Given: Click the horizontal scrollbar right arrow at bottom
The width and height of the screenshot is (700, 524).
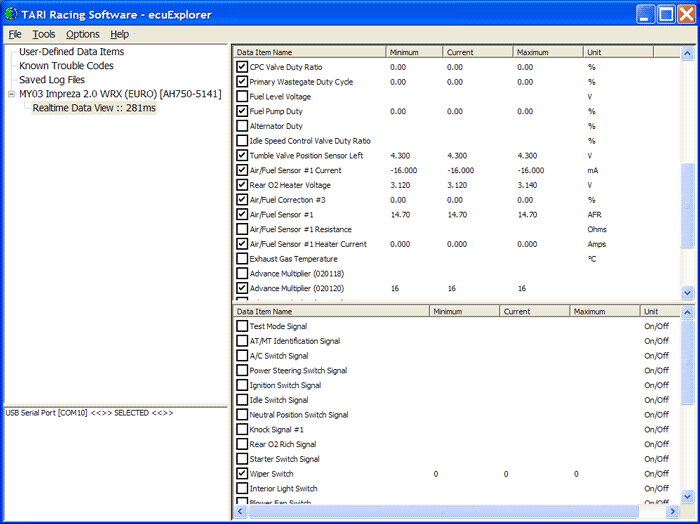Looking at the screenshot, I should pyautogui.click(x=673, y=512).
